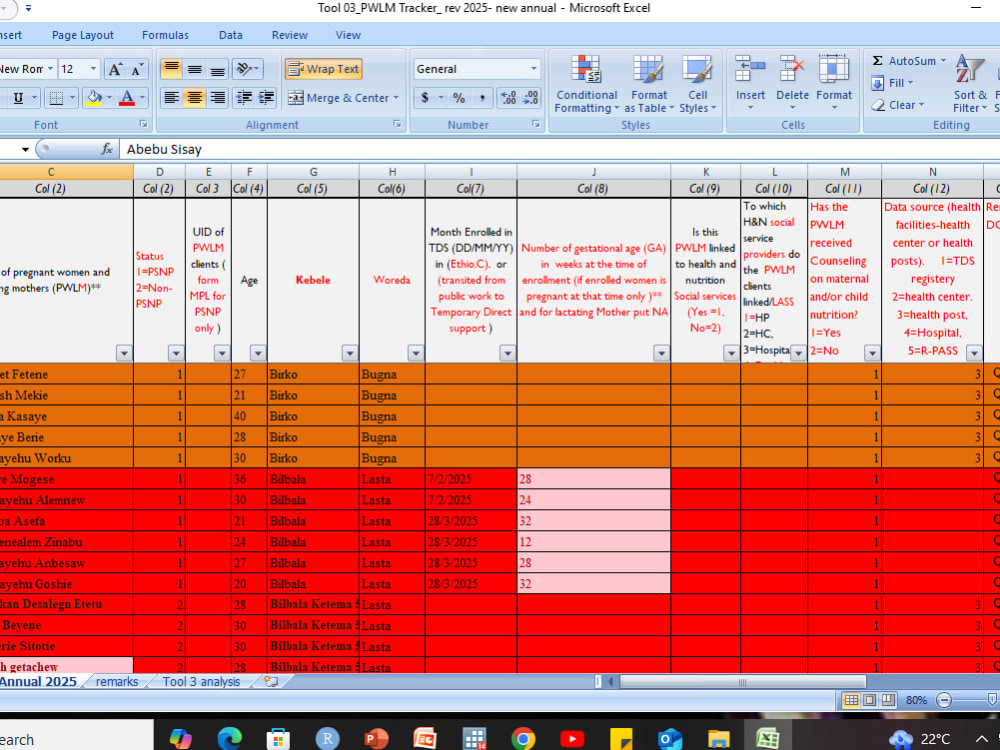This screenshot has height=750, width=1000.
Task: Select Normal view button
Action: [851, 700]
